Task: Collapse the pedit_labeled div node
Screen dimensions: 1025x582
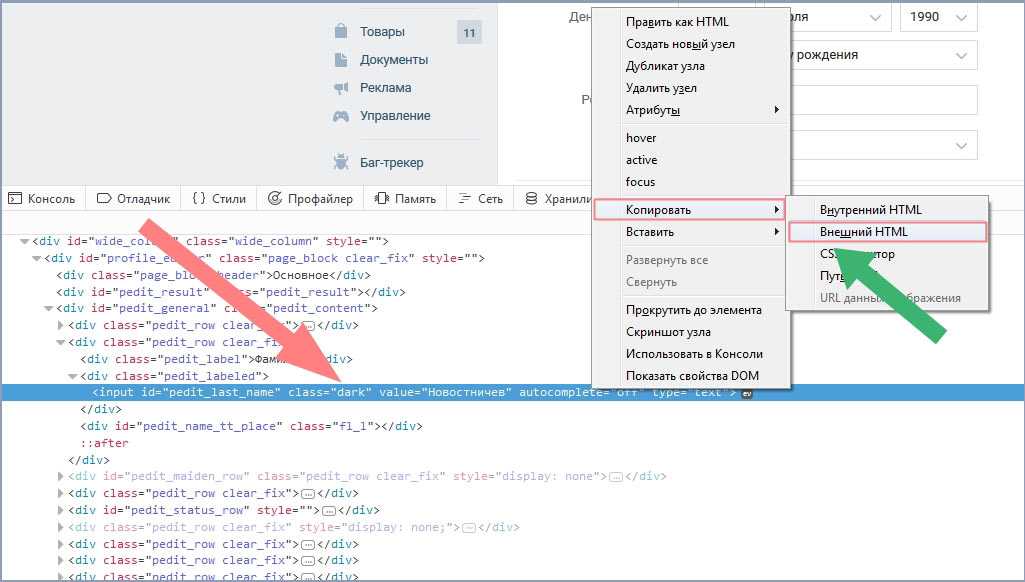Action: 73,376
